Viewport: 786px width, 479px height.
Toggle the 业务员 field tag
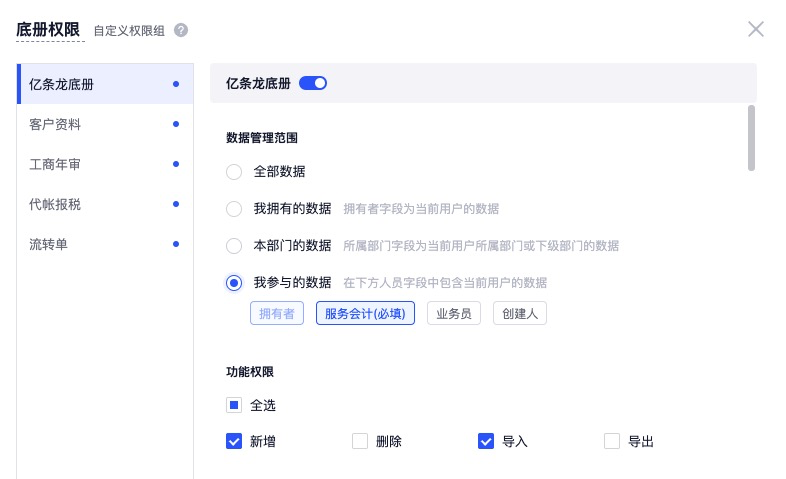tap(454, 313)
